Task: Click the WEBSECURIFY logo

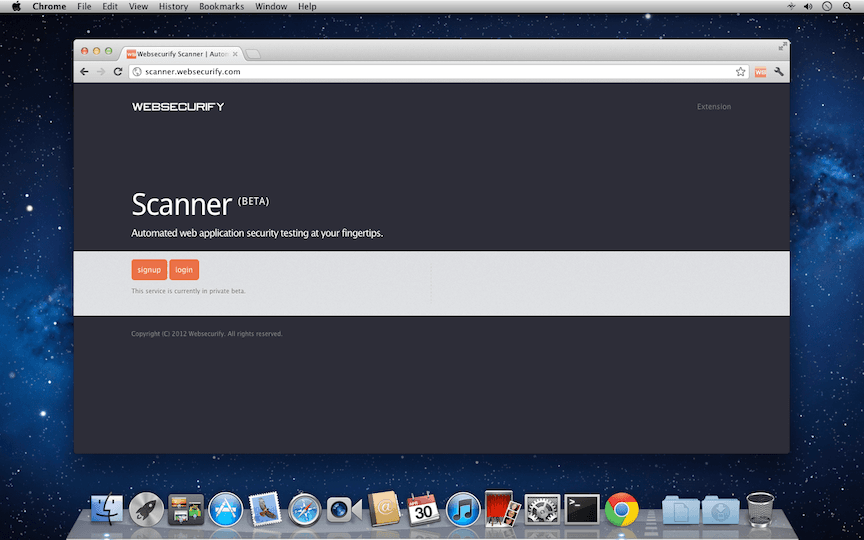Action: point(178,107)
